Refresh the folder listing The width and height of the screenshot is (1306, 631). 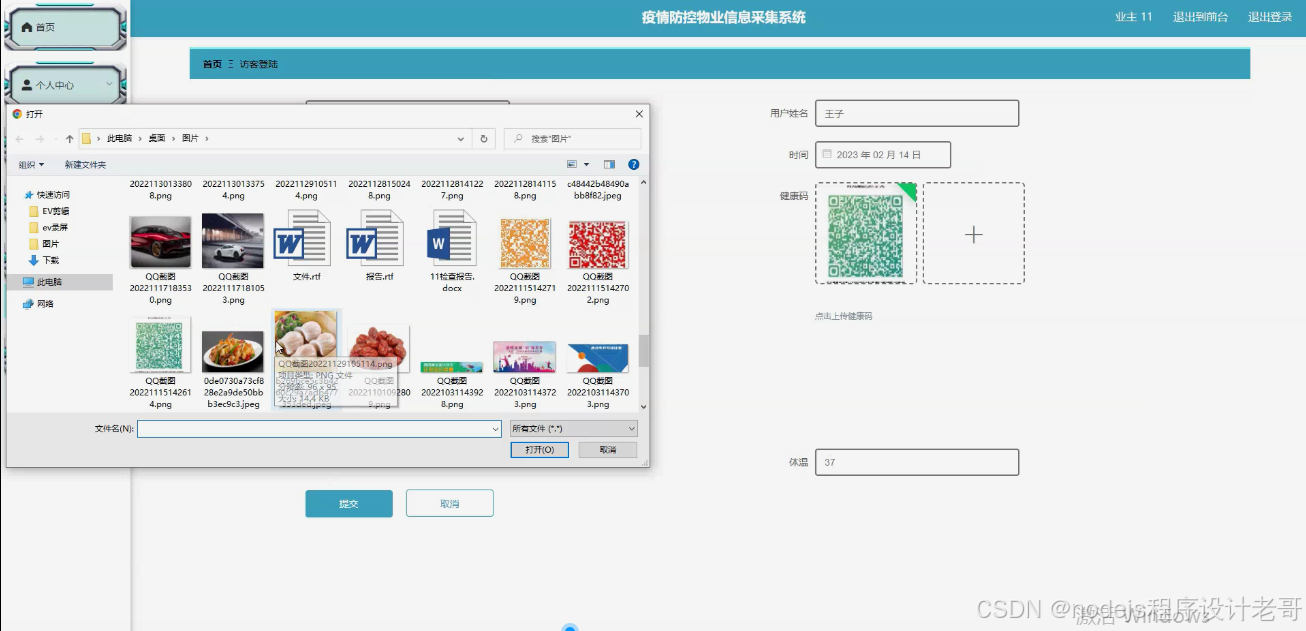tap(484, 139)
